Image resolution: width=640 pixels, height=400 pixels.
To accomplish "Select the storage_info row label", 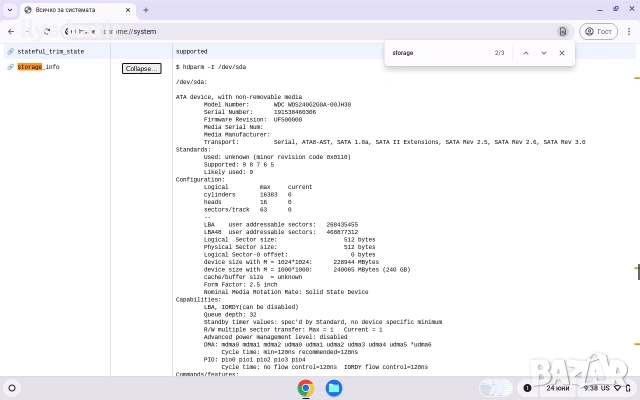I will coord(38,67).
